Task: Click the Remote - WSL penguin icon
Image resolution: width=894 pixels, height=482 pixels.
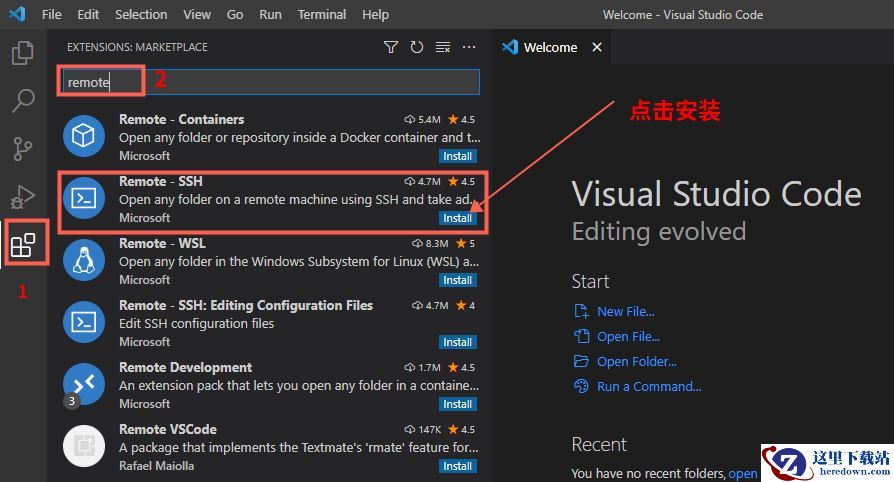Action: pyautogui.click(x=84, y=260)
